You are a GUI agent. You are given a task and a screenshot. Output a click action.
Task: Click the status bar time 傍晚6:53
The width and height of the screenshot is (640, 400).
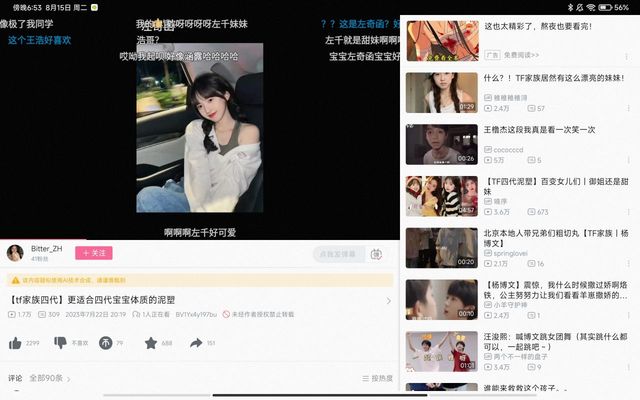tap(27, 7)
